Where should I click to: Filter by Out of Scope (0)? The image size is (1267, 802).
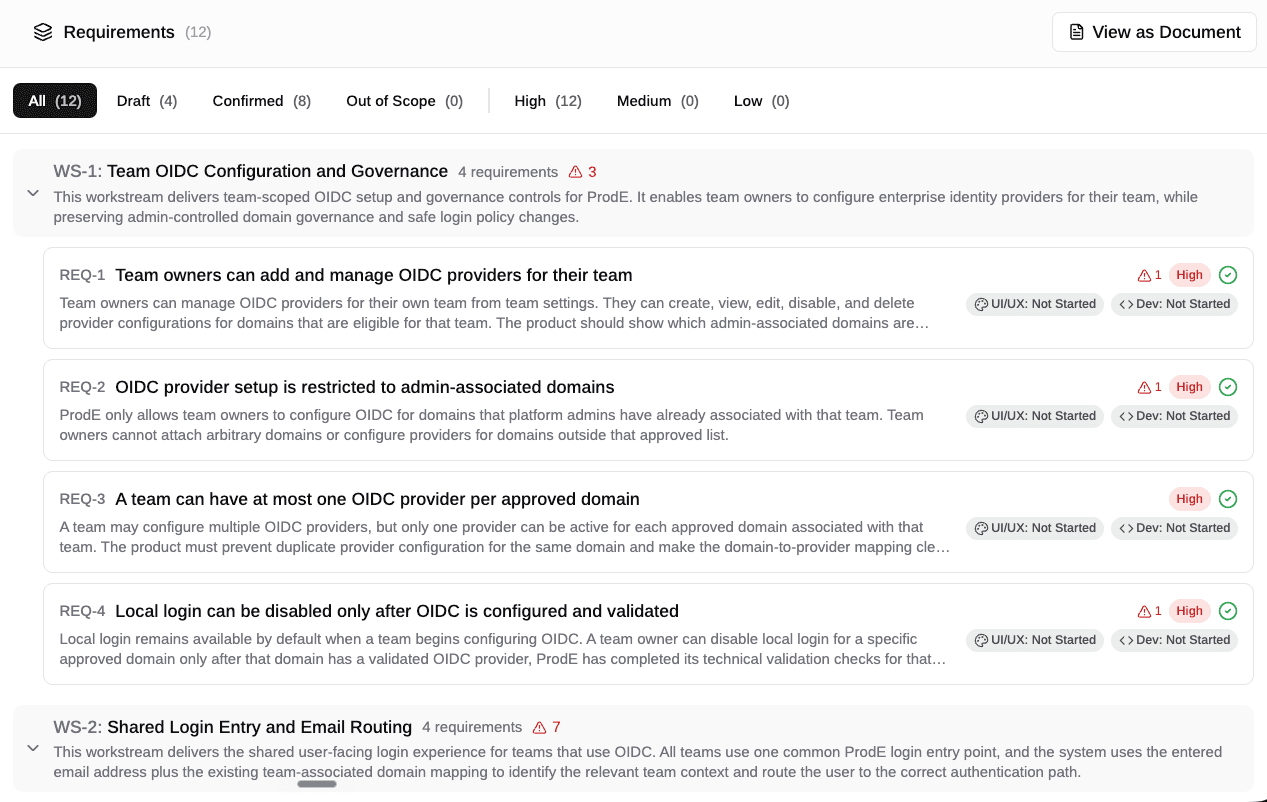coord(404,101)
